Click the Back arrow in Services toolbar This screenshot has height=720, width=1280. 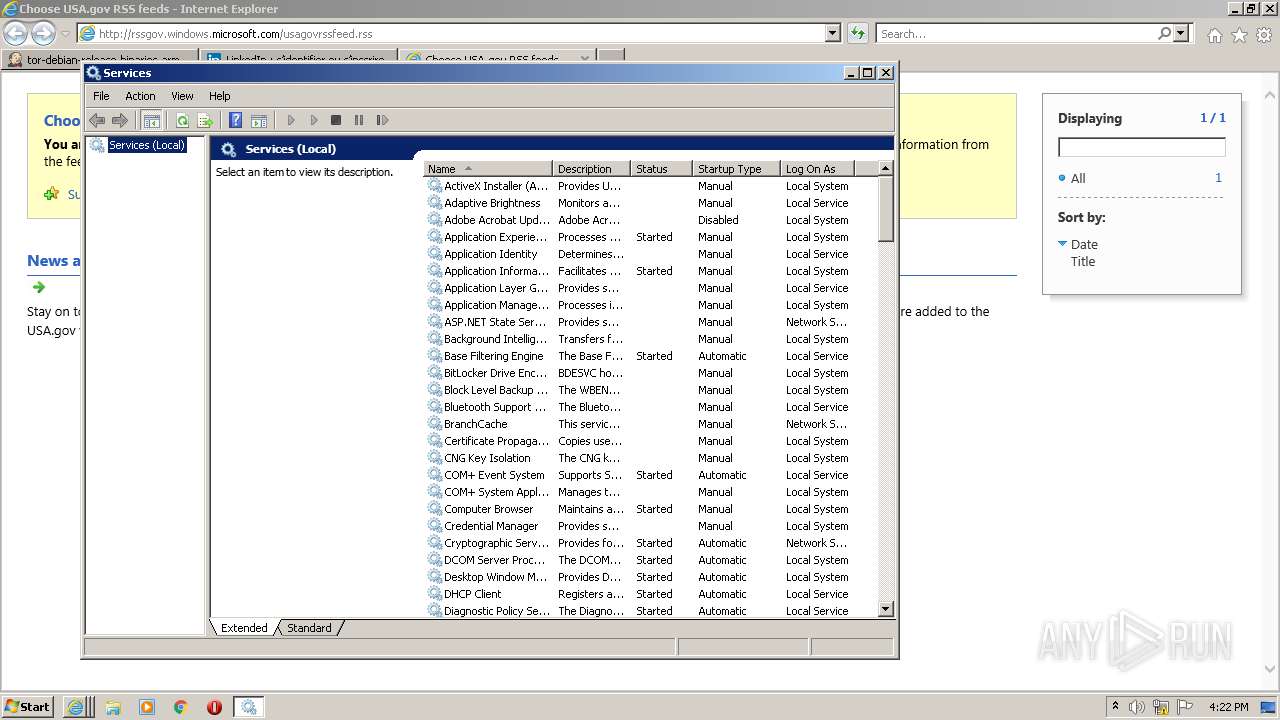point(97,120)
